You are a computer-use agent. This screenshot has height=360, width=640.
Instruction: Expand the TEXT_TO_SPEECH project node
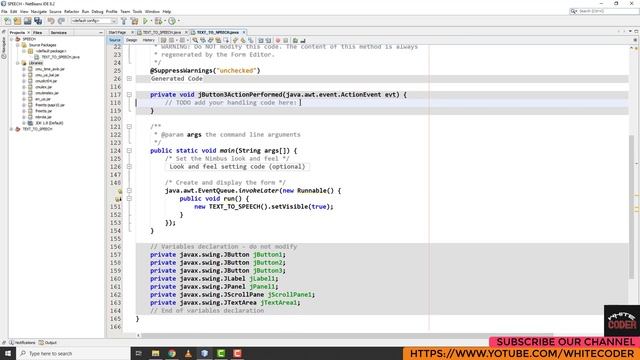(11, 129)
